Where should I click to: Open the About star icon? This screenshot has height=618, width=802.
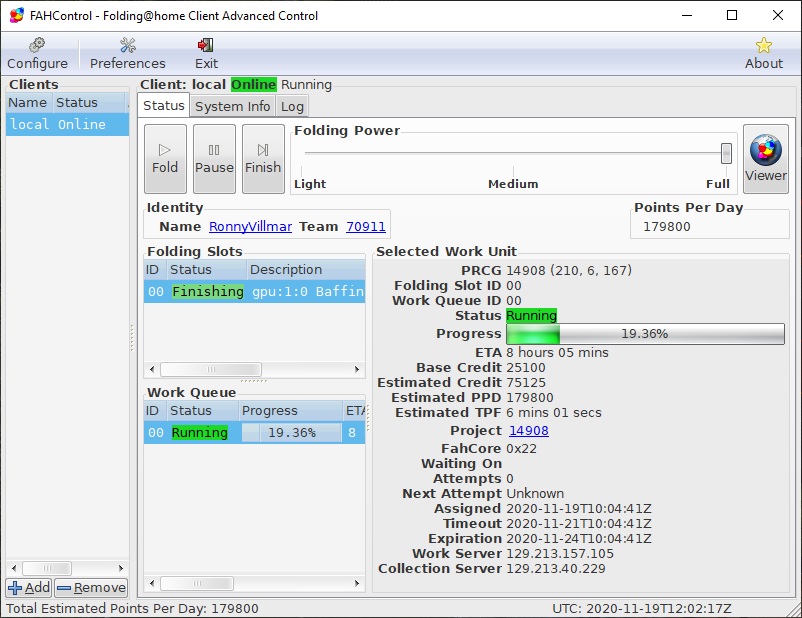(764, 46)
